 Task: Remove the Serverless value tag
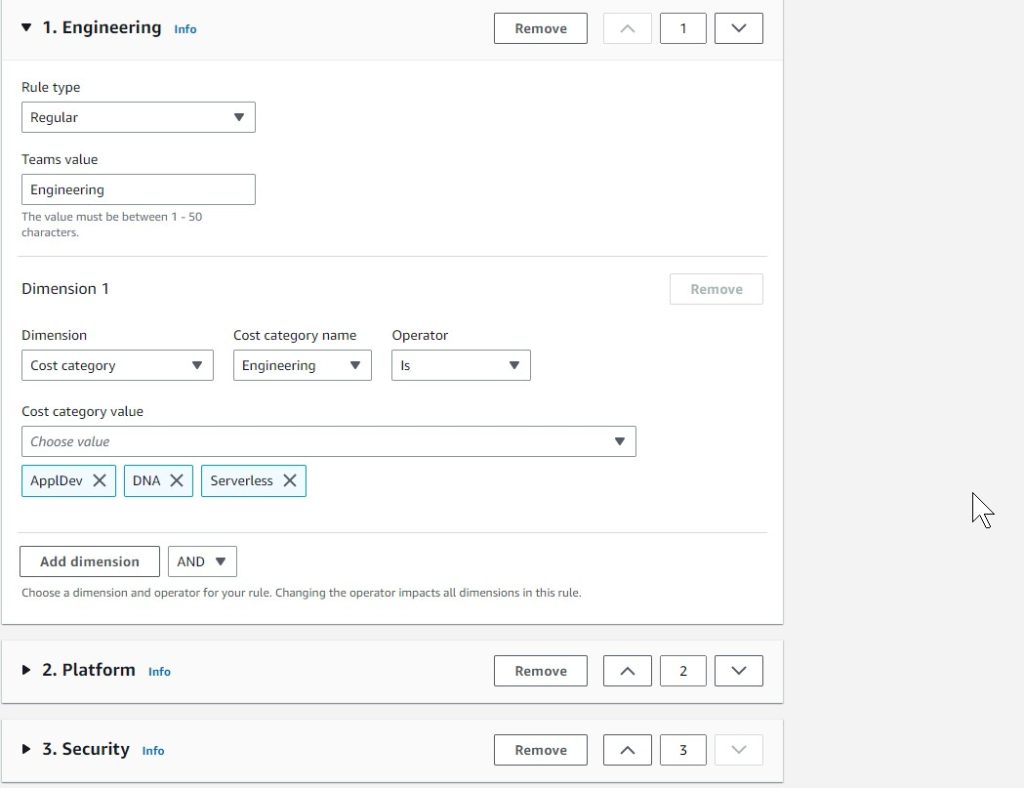pyautogui.click(x=290, y=481)
